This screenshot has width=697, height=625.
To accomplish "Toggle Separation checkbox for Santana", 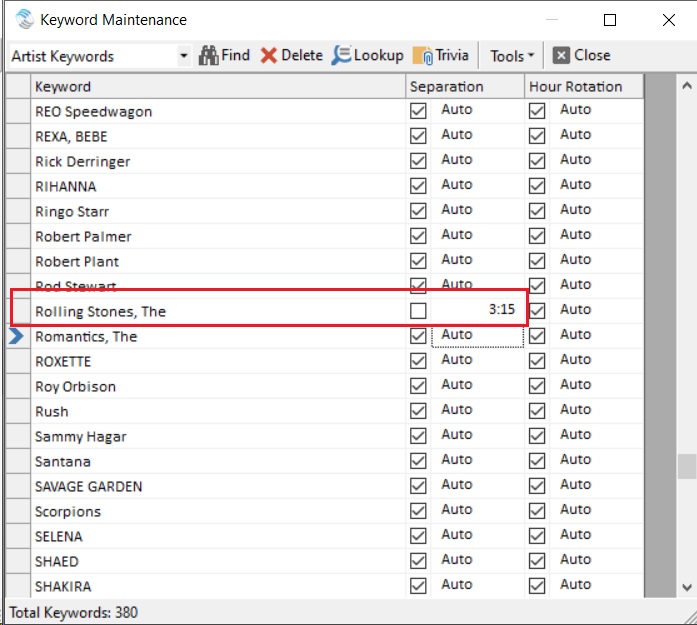I will 418,461.
